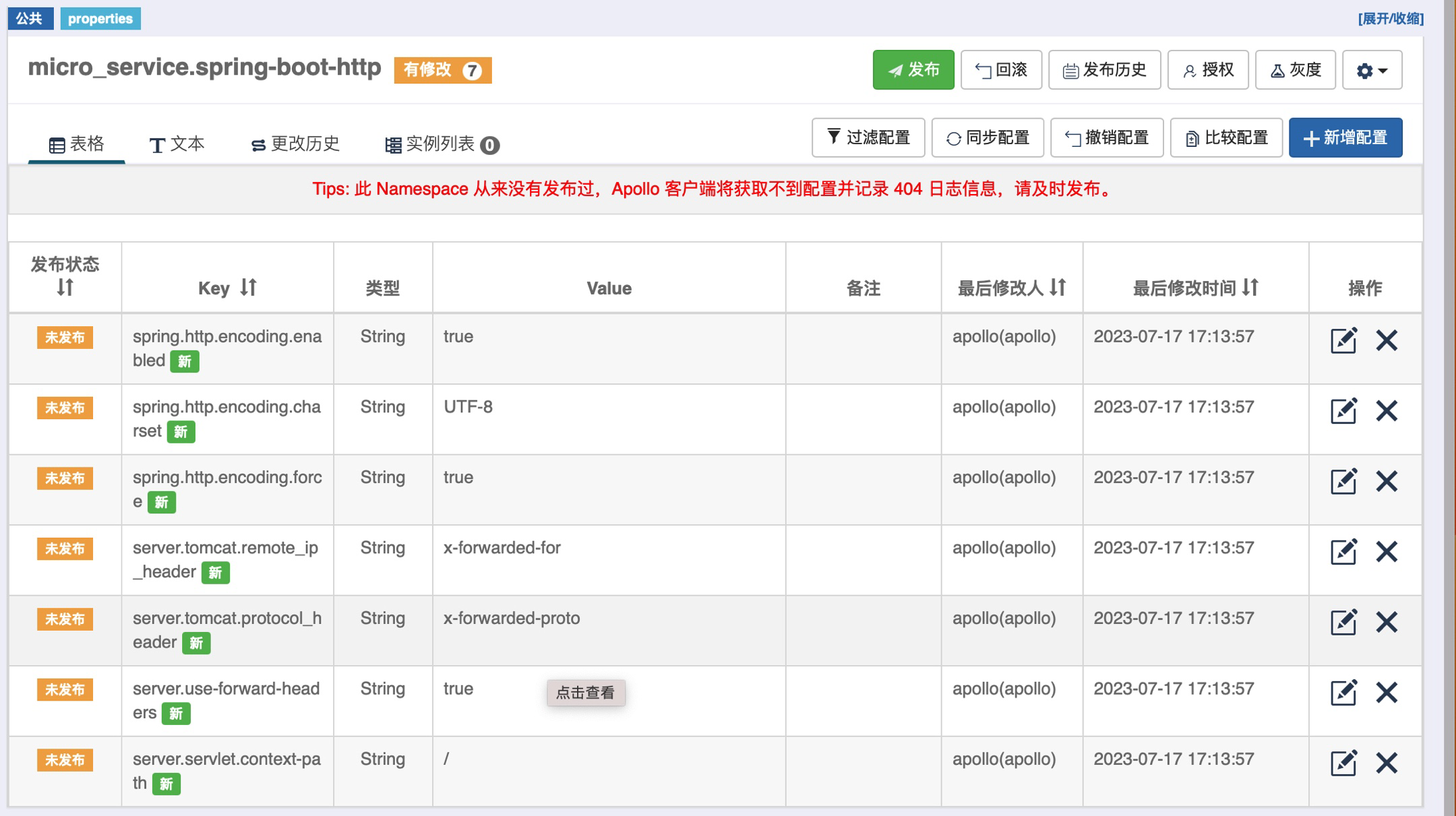Sort by 最后修改时间 column arrows
Screen dimensions: 1456x816
tap(1250, 288)
